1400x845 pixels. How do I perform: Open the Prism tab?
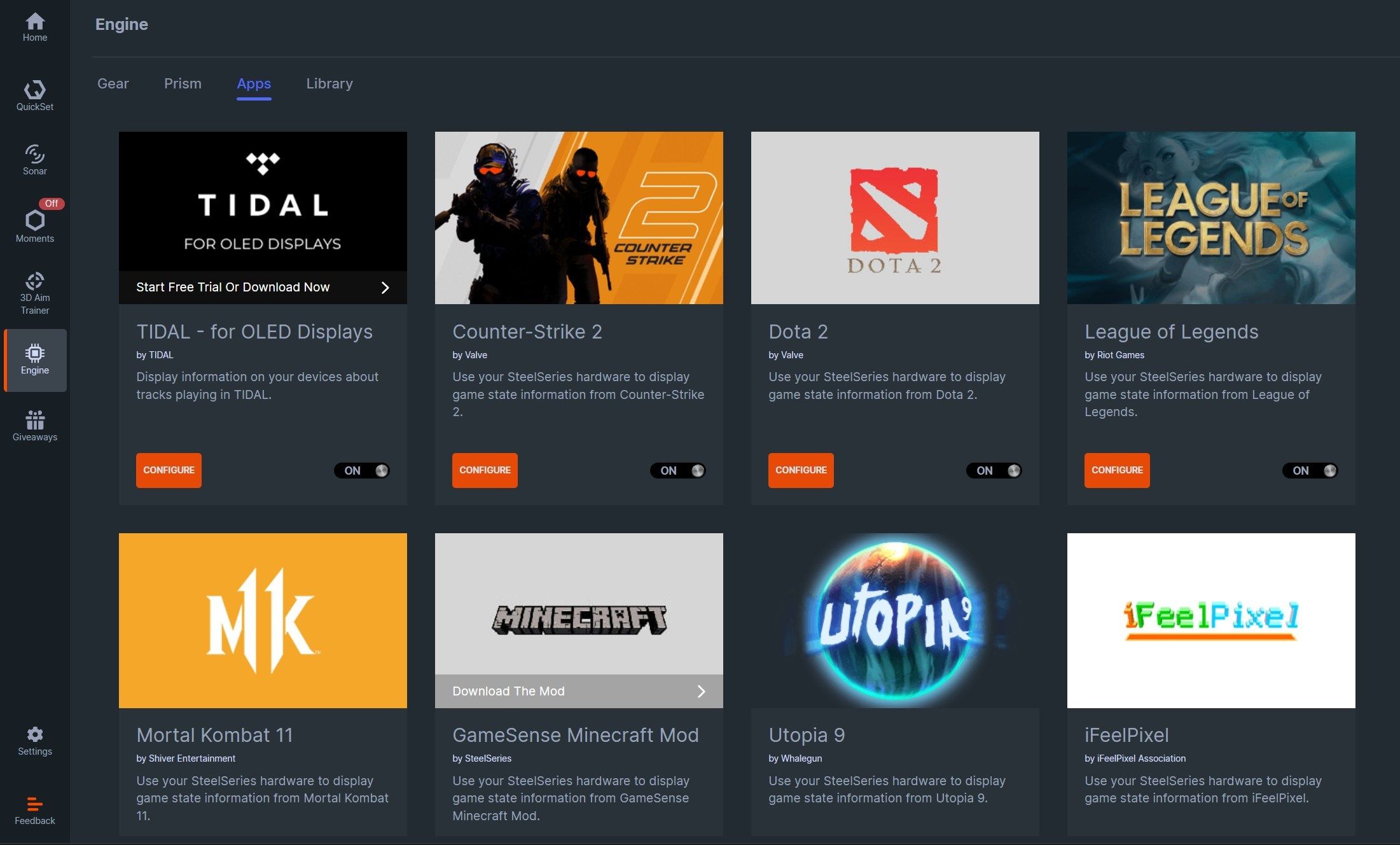coord(183,83)
